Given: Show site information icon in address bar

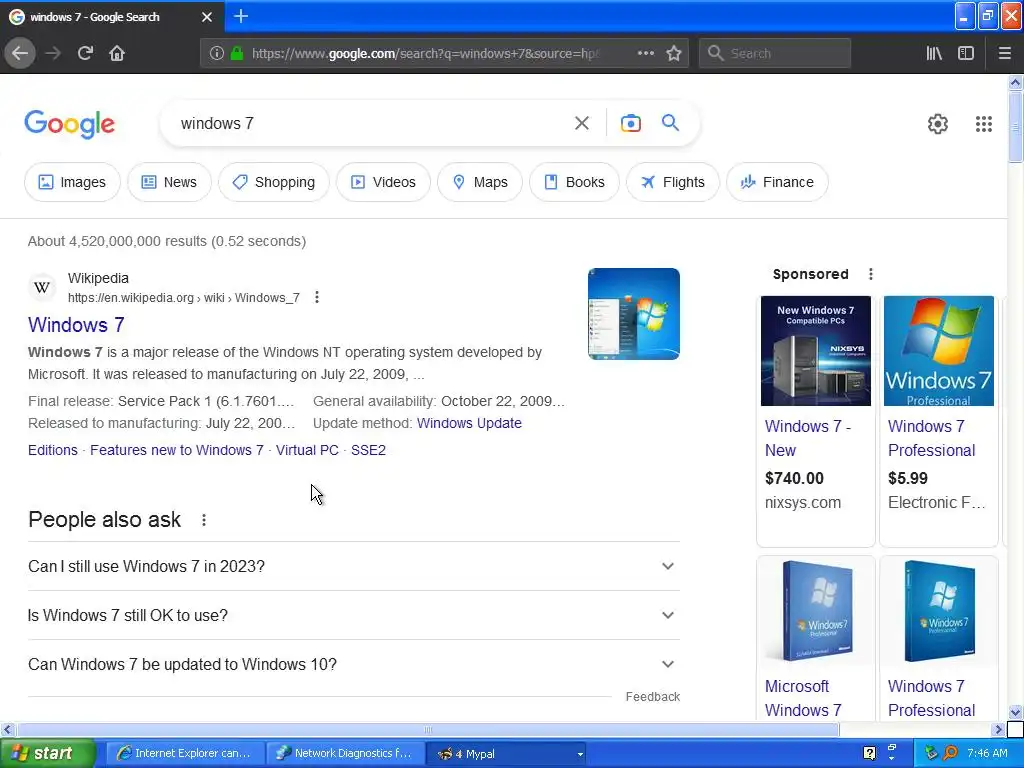Looking at the screenshot, I should (217, 54).
